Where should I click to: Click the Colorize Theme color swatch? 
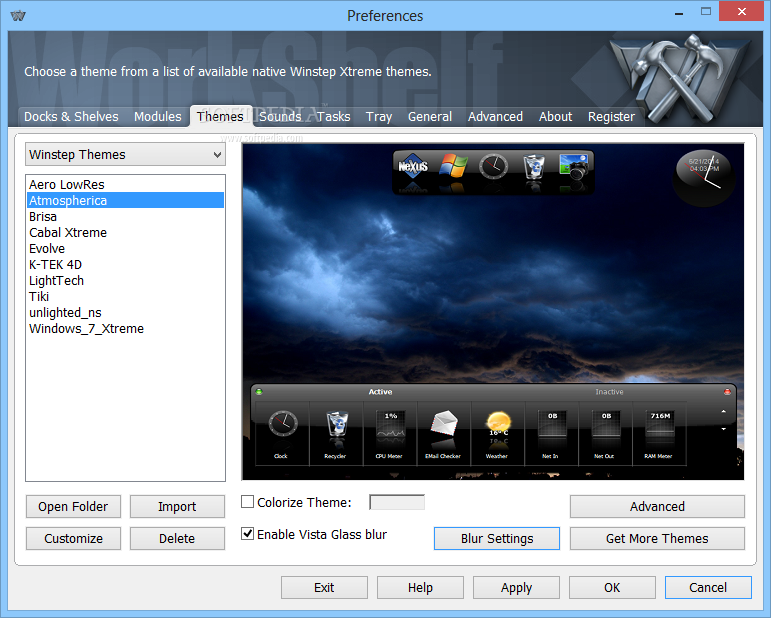pyautogui.click(x=397, y=502)
